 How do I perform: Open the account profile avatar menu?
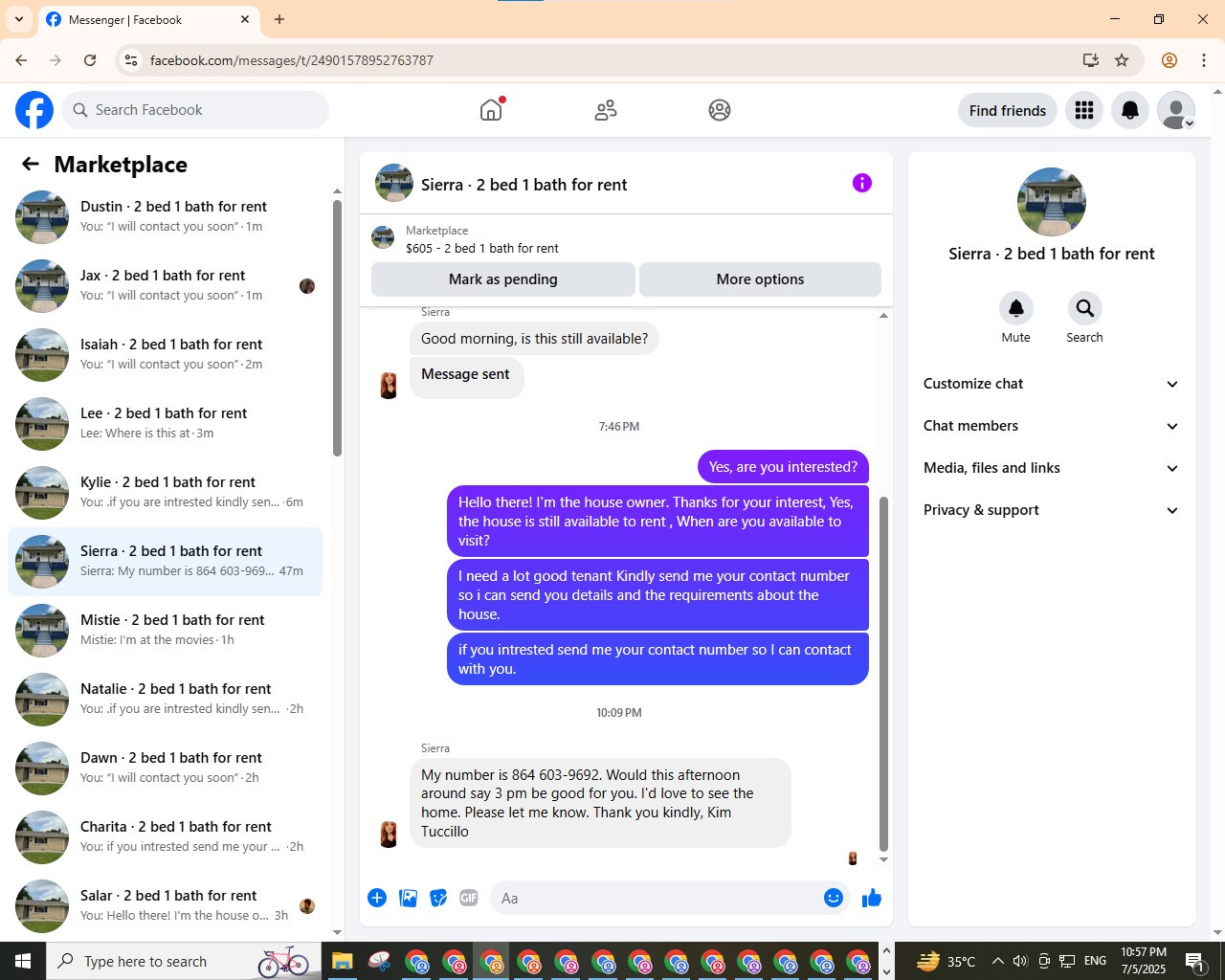(1176, 110)
